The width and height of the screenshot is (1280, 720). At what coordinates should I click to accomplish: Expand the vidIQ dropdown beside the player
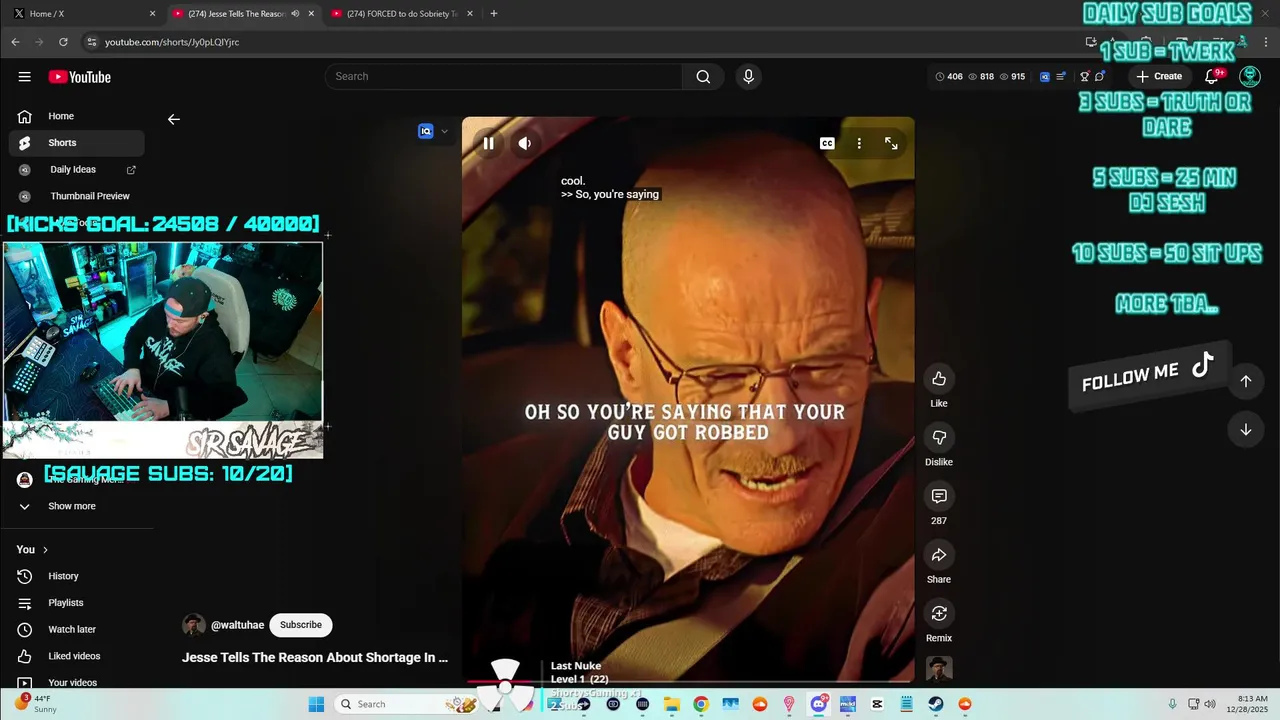click(x=444, y=131)
